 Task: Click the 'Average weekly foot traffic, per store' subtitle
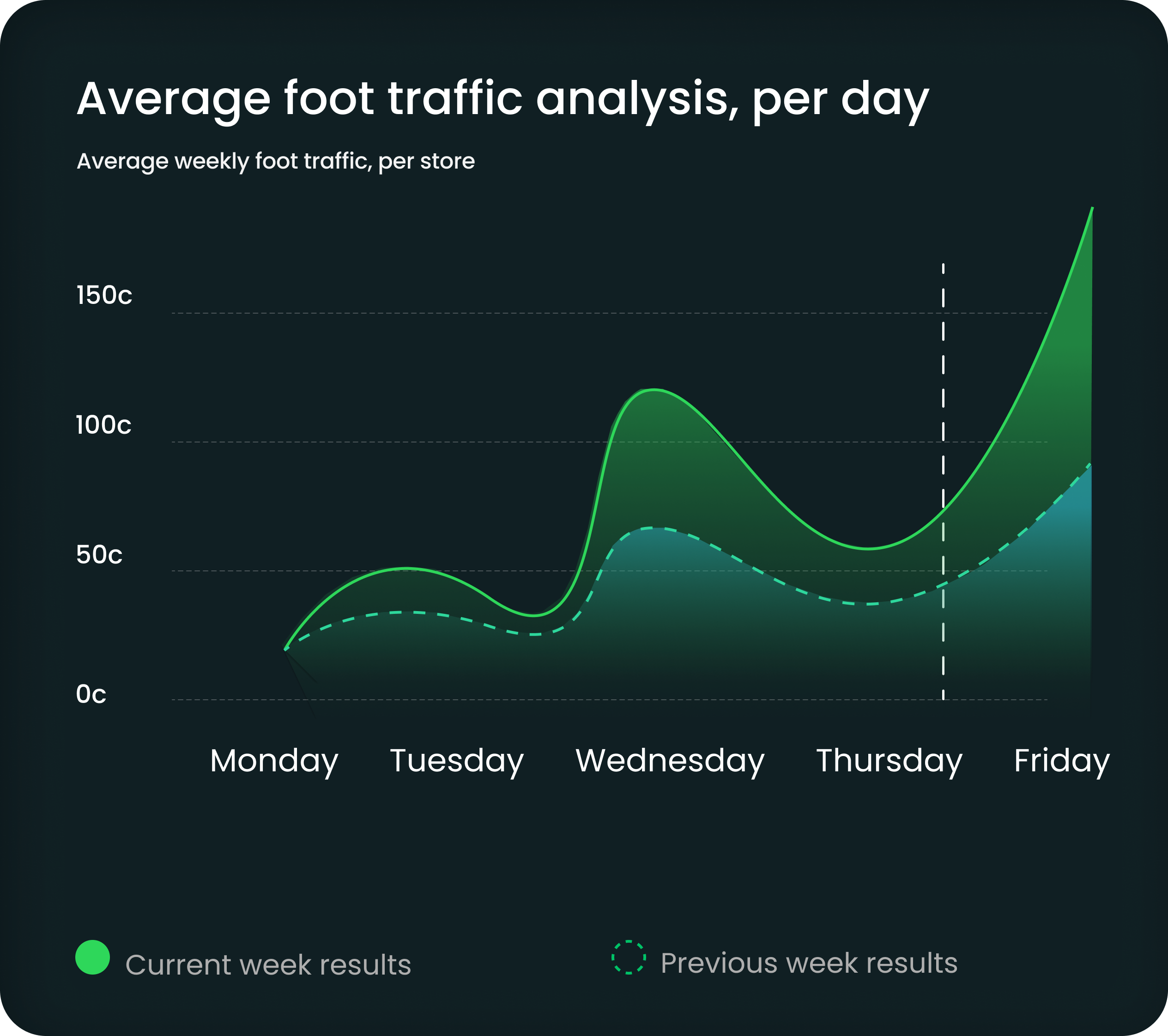[x=275, y=161]
